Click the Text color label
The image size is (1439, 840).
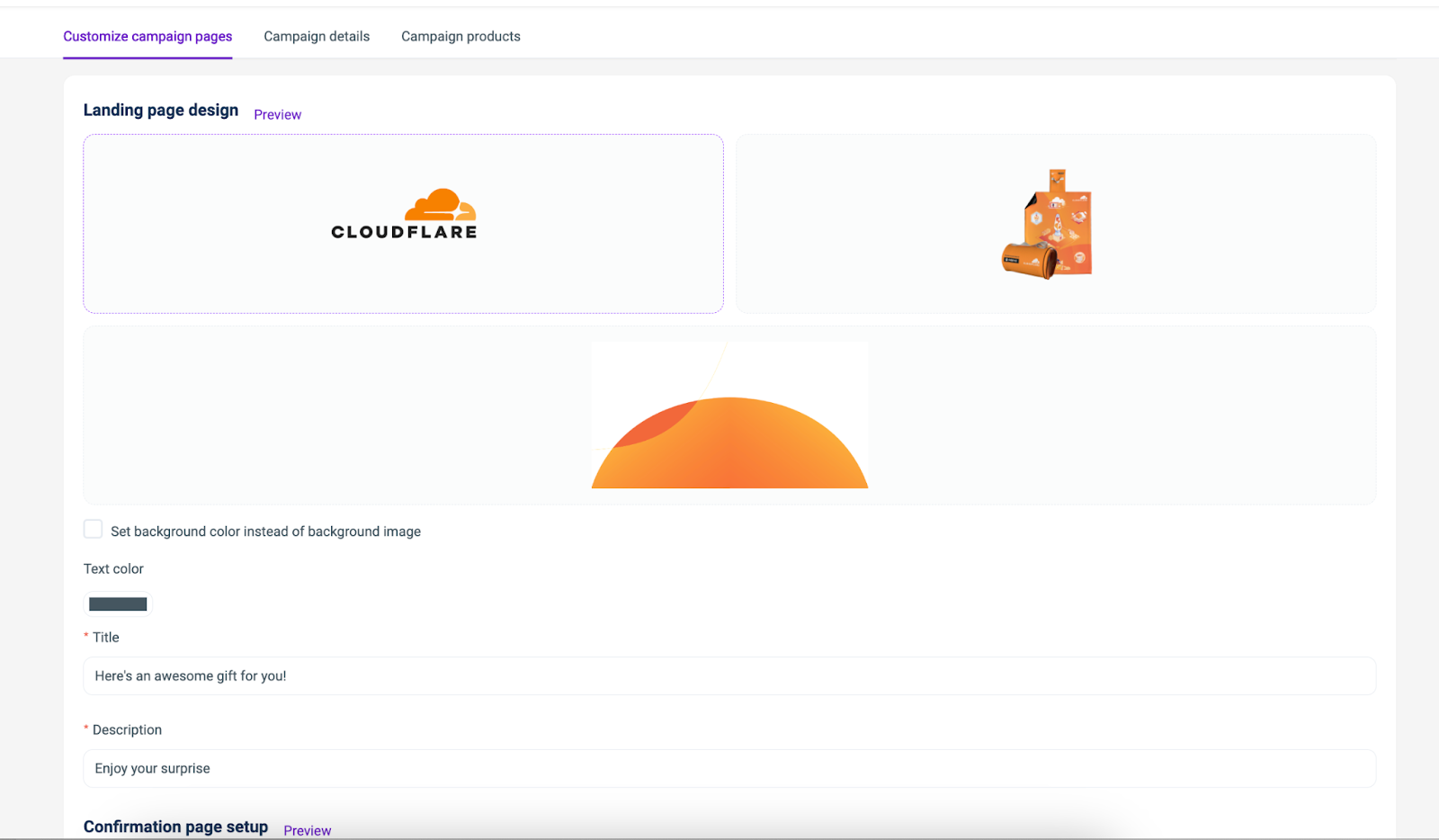click(113, 569)
